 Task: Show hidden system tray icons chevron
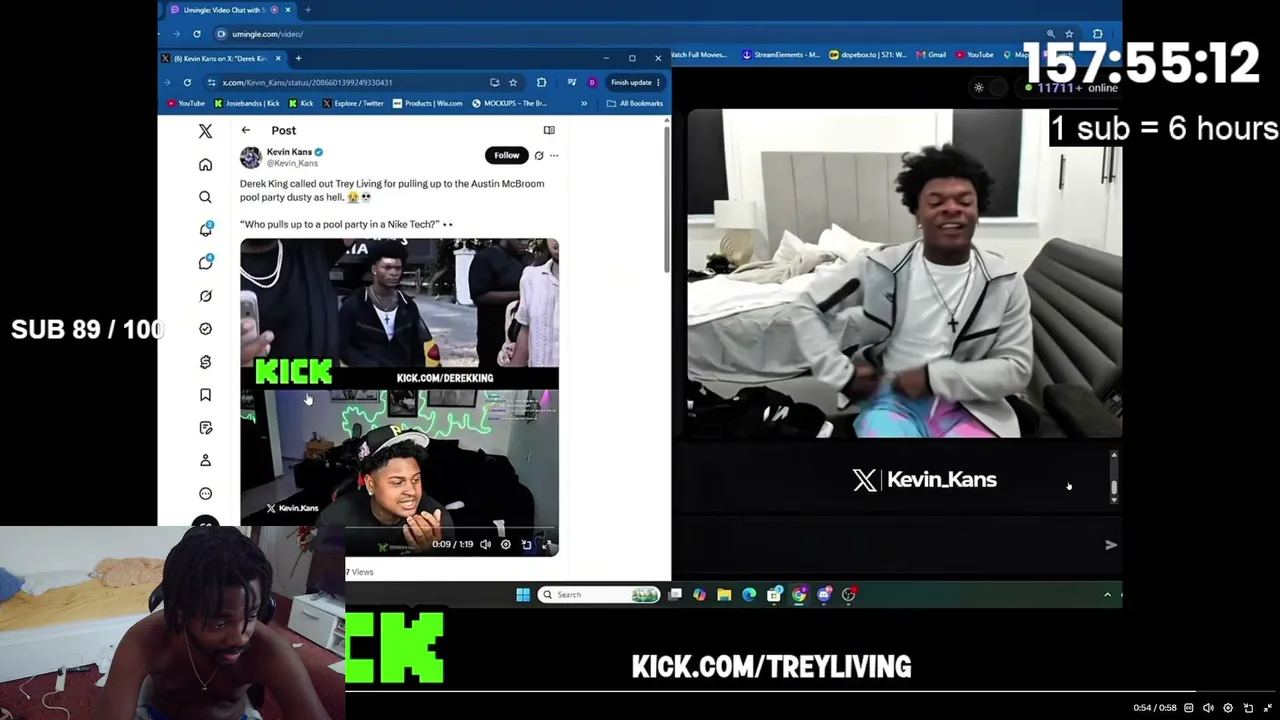[1107, 595]
